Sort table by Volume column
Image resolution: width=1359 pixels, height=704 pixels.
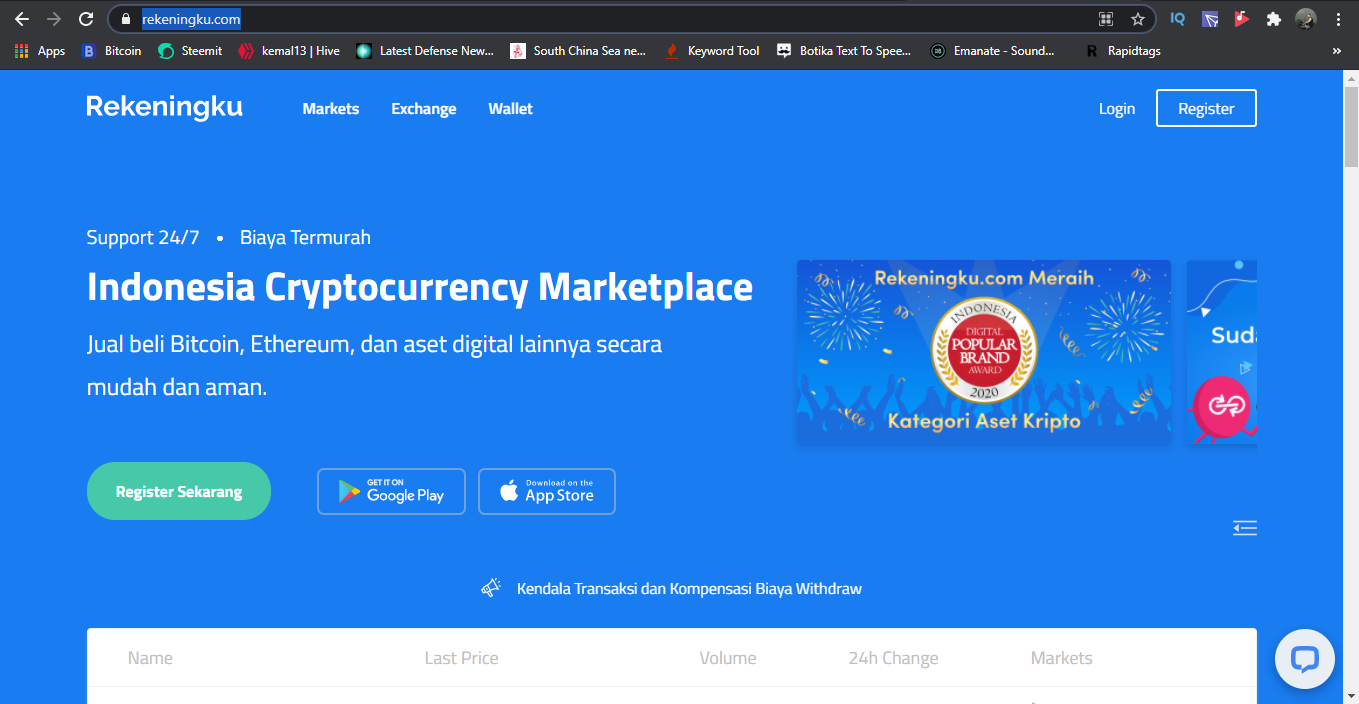(x=728, y=658)
